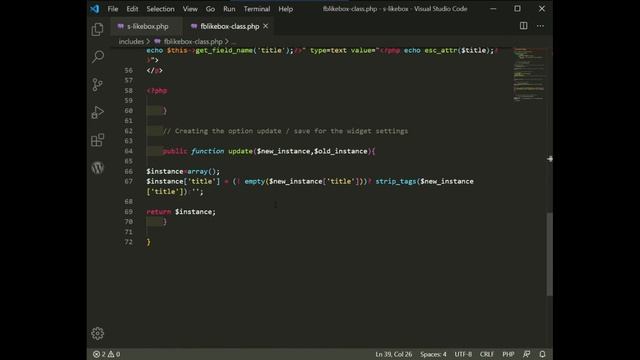This screenshot has height=360, width=640.
Task: Open the Edit menu
Action: 132,9
